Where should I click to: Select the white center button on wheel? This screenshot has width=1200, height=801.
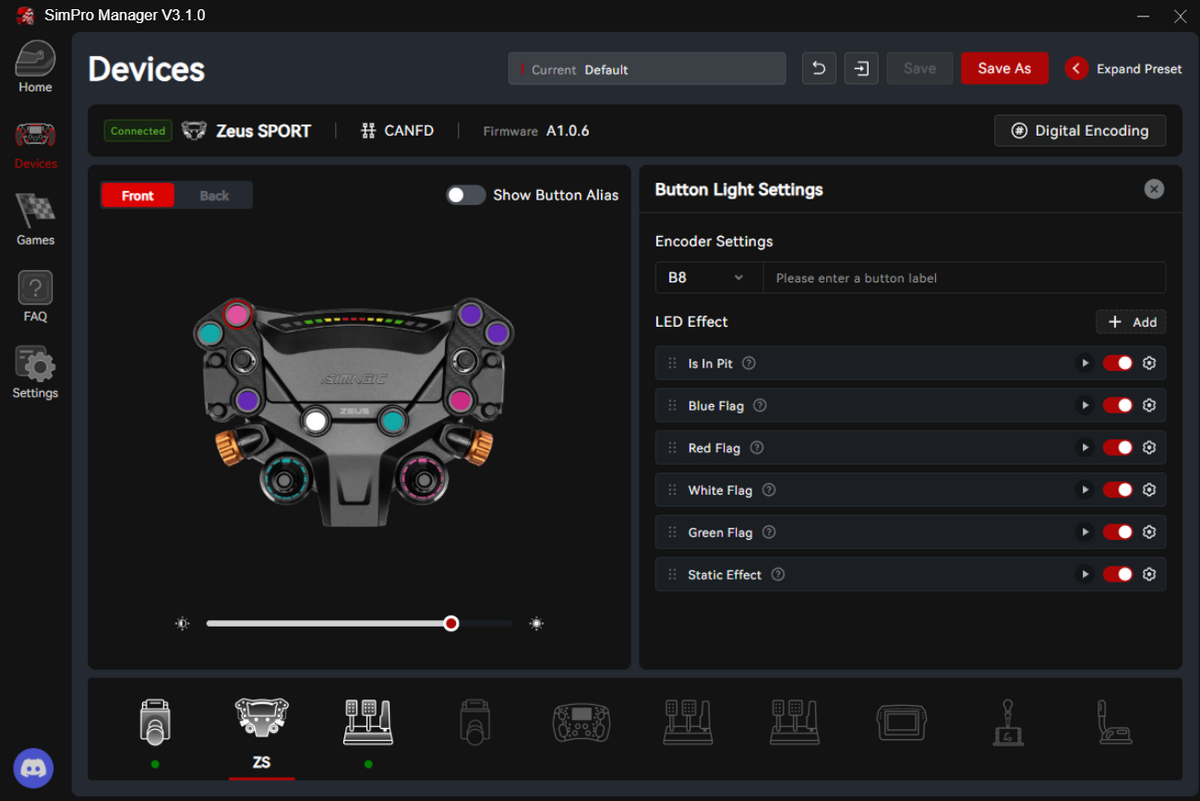point(315,421)
